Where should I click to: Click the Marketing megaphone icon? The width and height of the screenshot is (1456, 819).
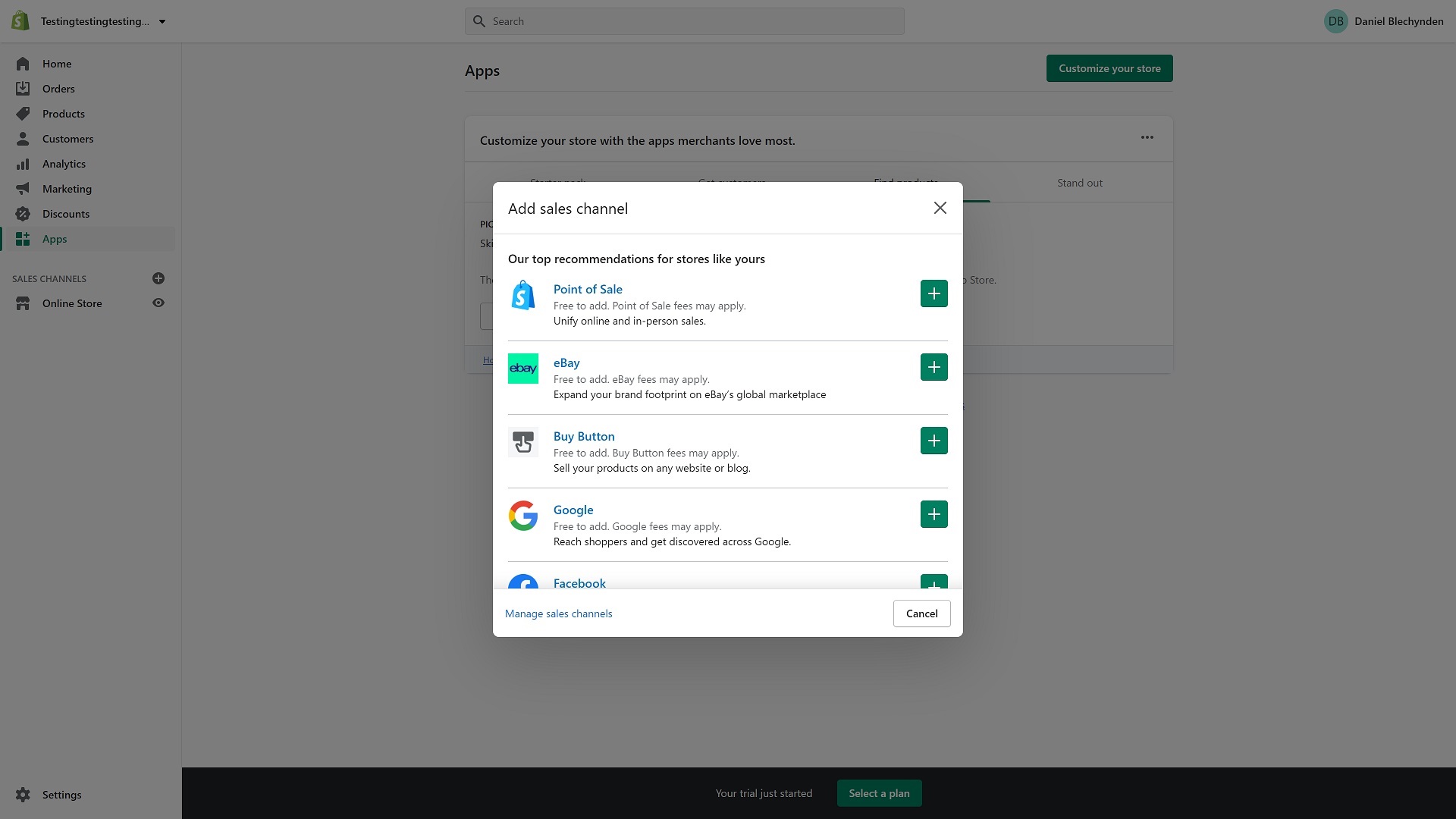(23, 189)
